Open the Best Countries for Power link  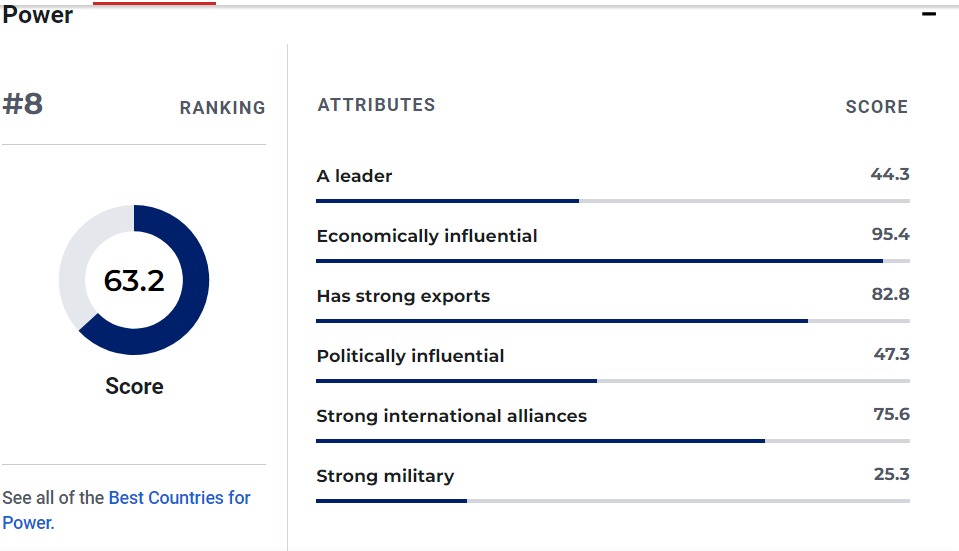[179, 498]
